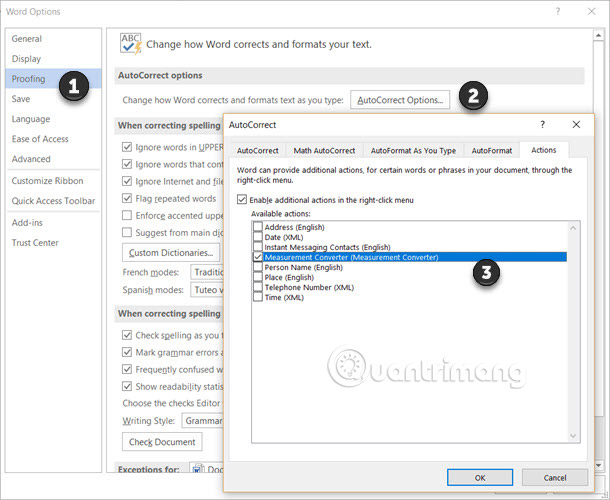Image resolution: width=610 pixels, height=500 pixels.
Task: Toggle Ignore Internet and file addresses checkbox
Action: [127, 181]
